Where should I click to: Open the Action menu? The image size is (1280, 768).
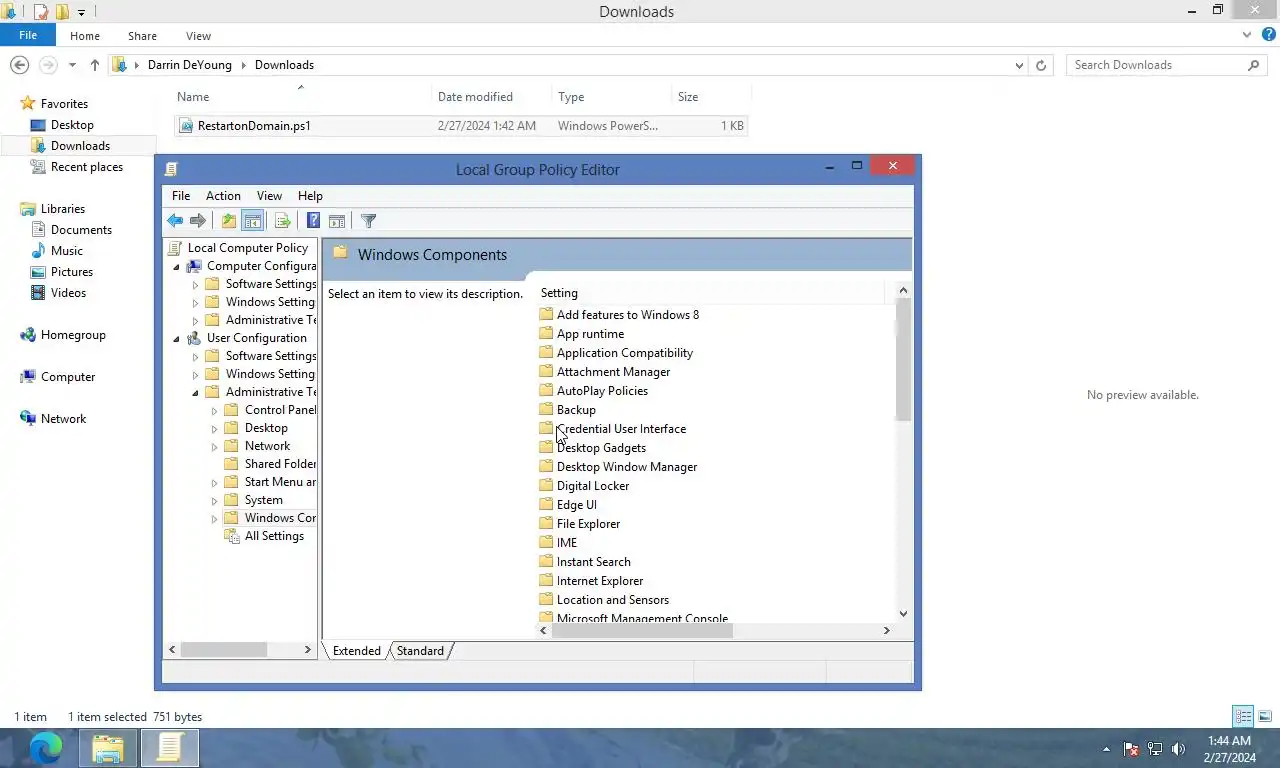223,196
